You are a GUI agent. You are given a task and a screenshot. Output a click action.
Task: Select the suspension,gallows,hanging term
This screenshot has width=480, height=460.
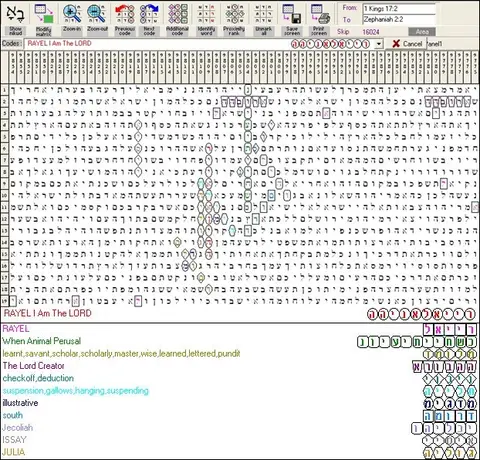[75, 391]
